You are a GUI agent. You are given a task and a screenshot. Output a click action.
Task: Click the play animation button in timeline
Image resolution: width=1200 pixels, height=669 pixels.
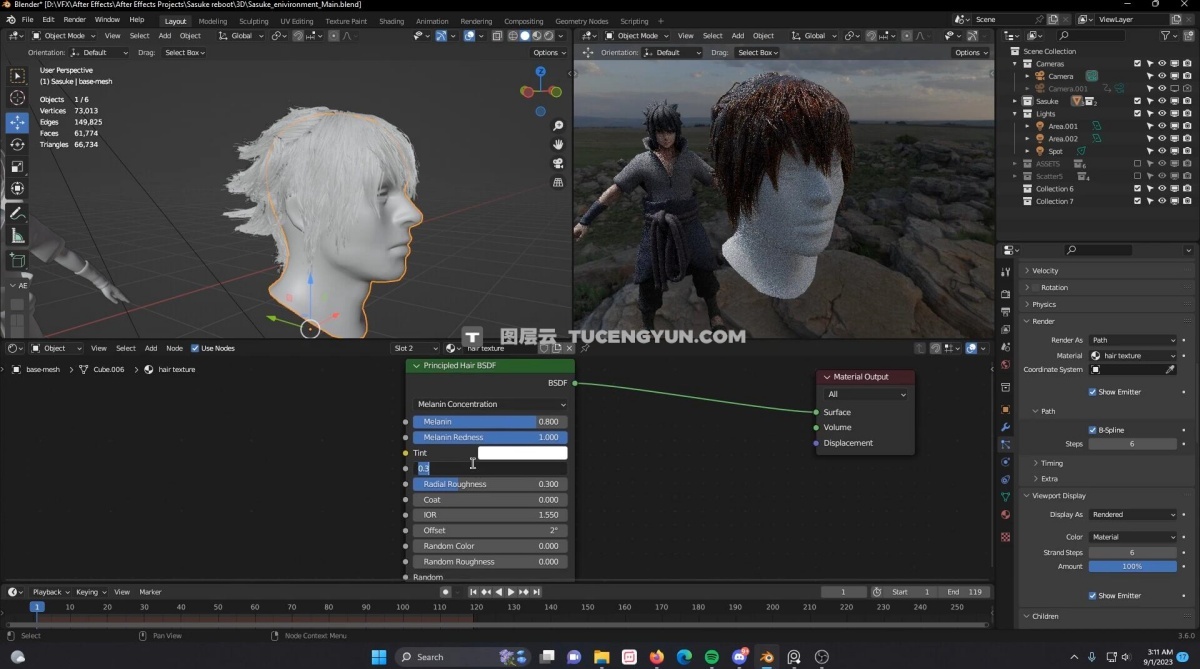pyautogui.click(x=511, y=592)
